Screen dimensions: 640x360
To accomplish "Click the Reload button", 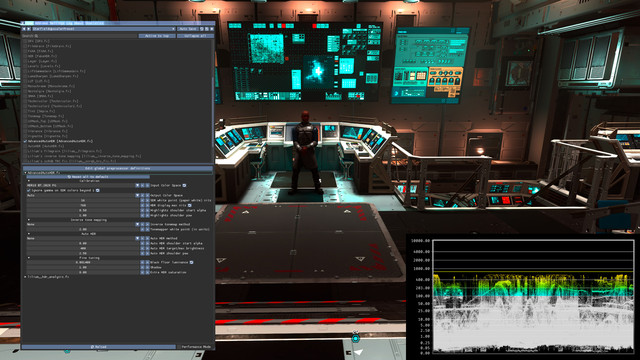I will coord(99,347).
